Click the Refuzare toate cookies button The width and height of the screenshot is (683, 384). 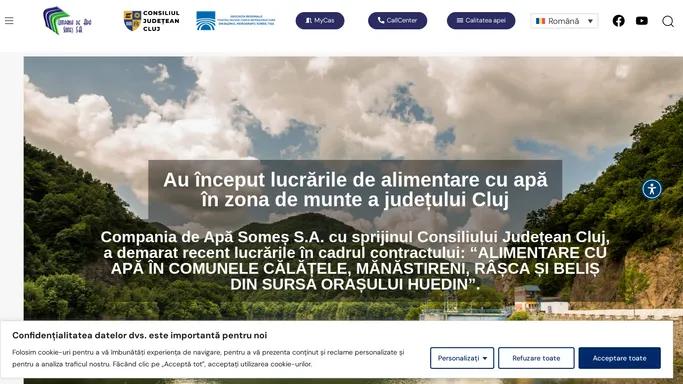[536, 358]
